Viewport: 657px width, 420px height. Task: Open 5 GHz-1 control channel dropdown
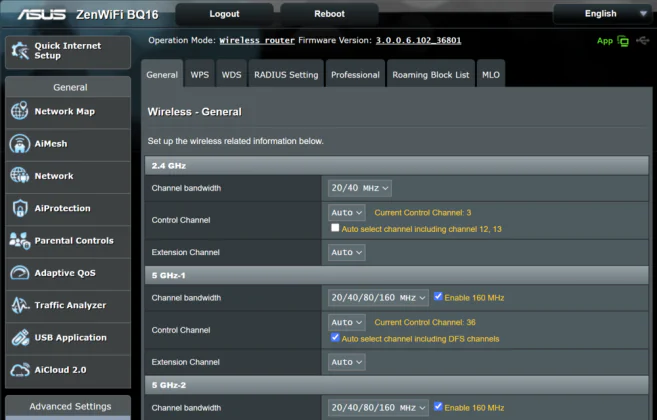pos(347,322)
